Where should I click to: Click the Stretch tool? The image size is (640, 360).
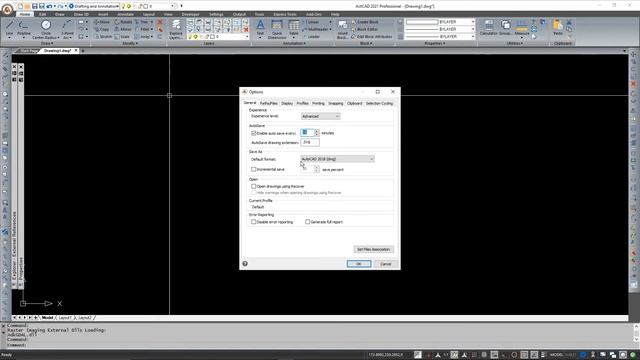pyautogui.click(x=103, y=37)
